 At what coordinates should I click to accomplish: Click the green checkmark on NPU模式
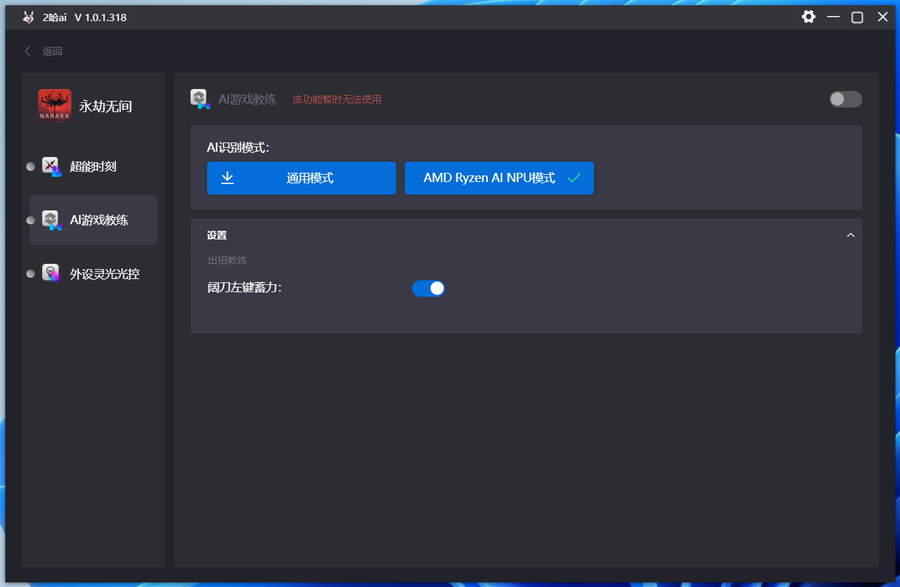[x=573, y=178]
